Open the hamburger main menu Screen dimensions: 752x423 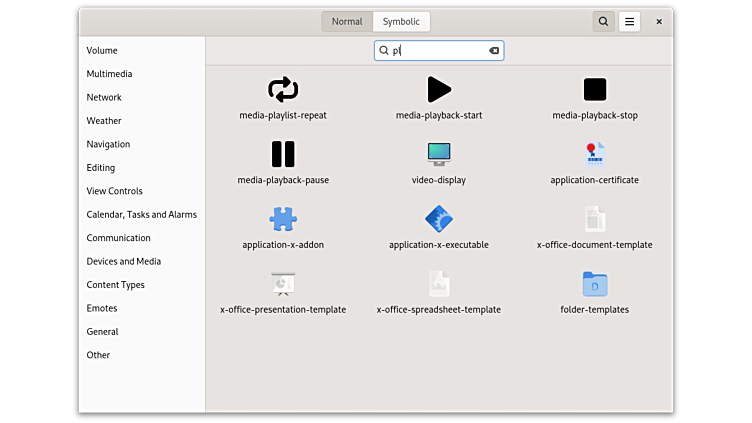(x=629, y=21)
